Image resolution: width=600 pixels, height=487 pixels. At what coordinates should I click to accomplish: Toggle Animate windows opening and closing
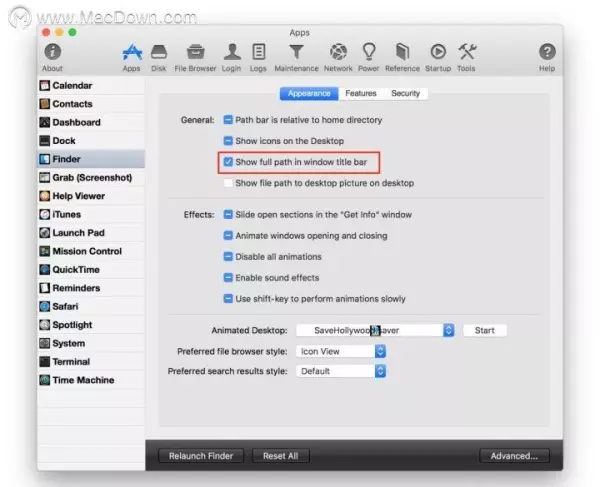pos(228,236)
